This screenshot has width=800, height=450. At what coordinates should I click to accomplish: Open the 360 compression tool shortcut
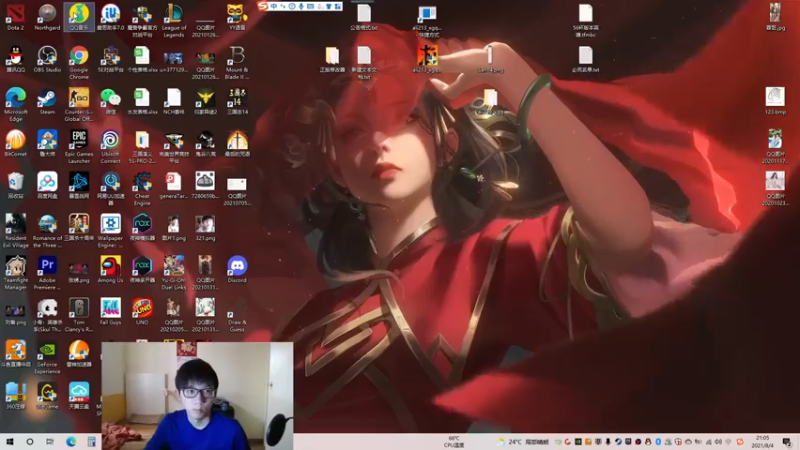pyautogui.click(x=15, y=396)
